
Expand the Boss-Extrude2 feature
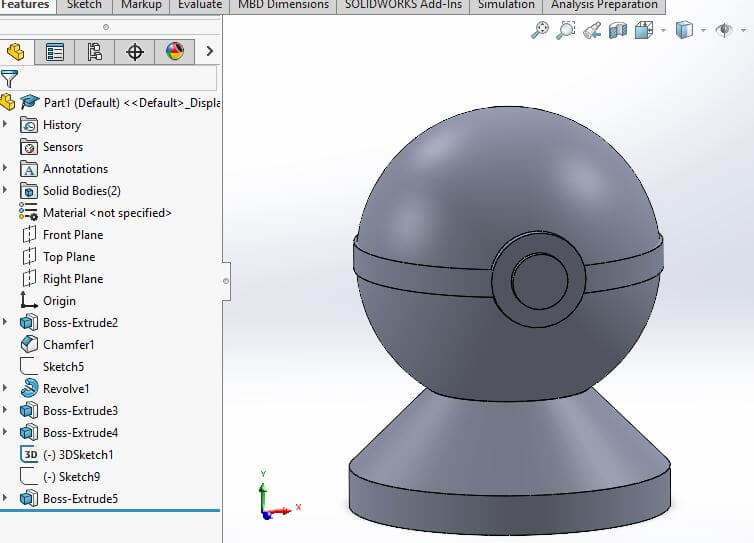[5, 322]
